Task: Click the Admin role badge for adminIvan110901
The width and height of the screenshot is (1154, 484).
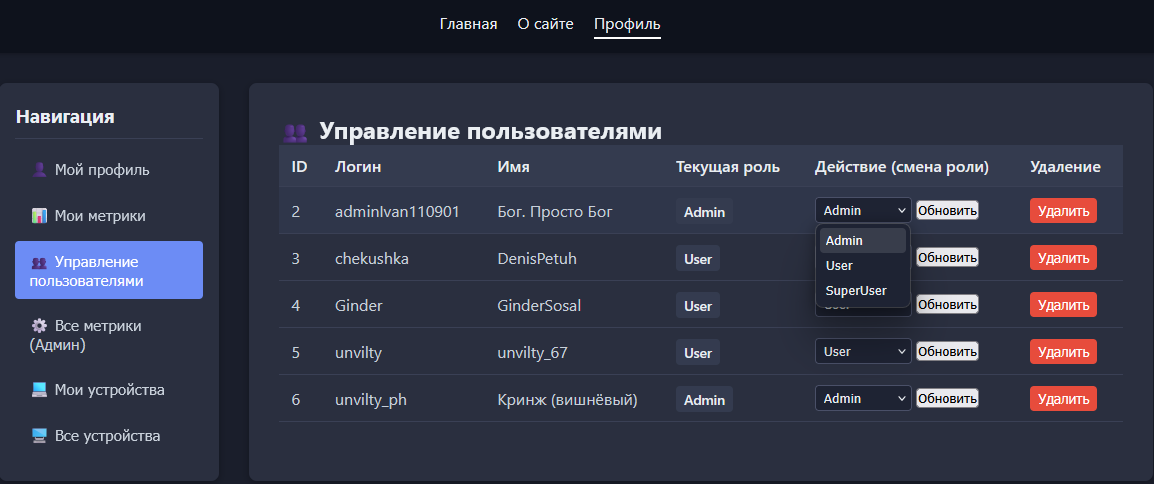Action: [x=704, y=212]
